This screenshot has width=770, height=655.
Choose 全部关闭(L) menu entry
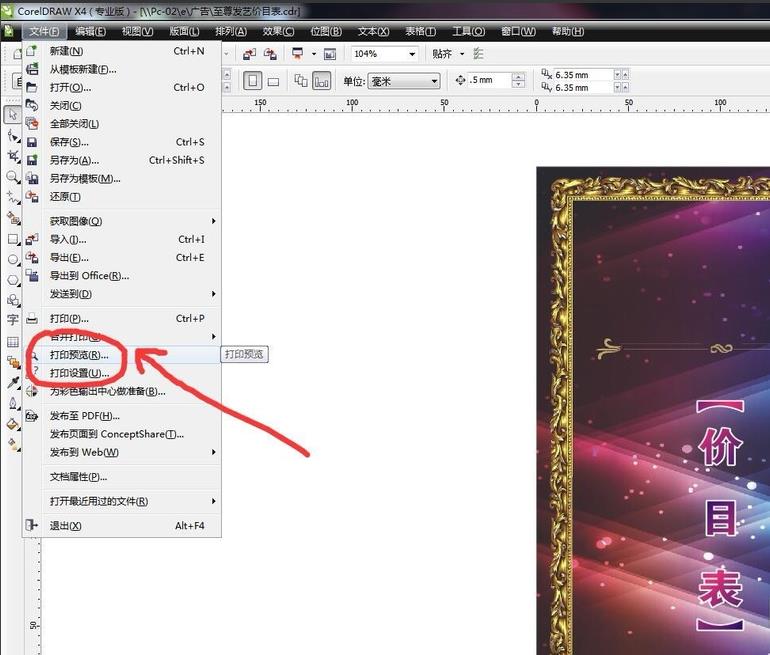pyautogui.click(x=122, y=124)
